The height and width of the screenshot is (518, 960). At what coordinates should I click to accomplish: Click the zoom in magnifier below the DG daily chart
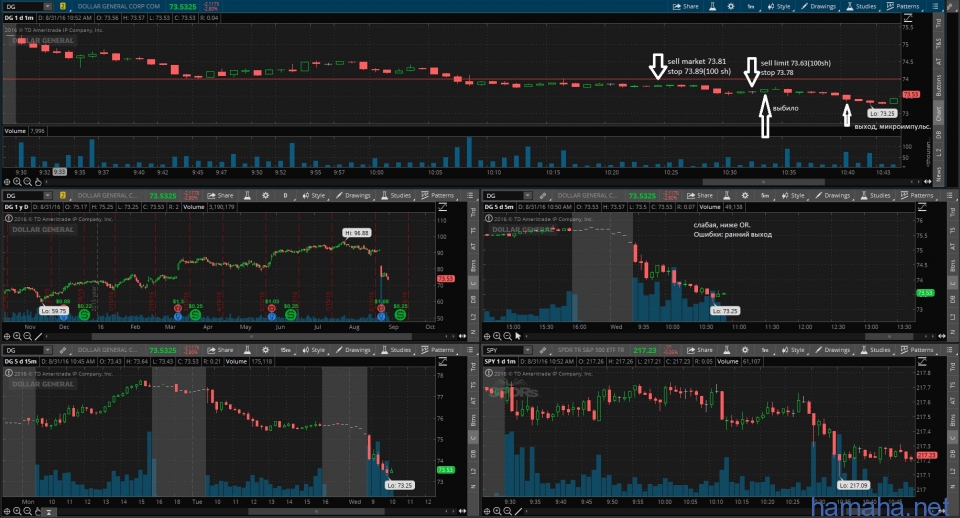[17, 336]
